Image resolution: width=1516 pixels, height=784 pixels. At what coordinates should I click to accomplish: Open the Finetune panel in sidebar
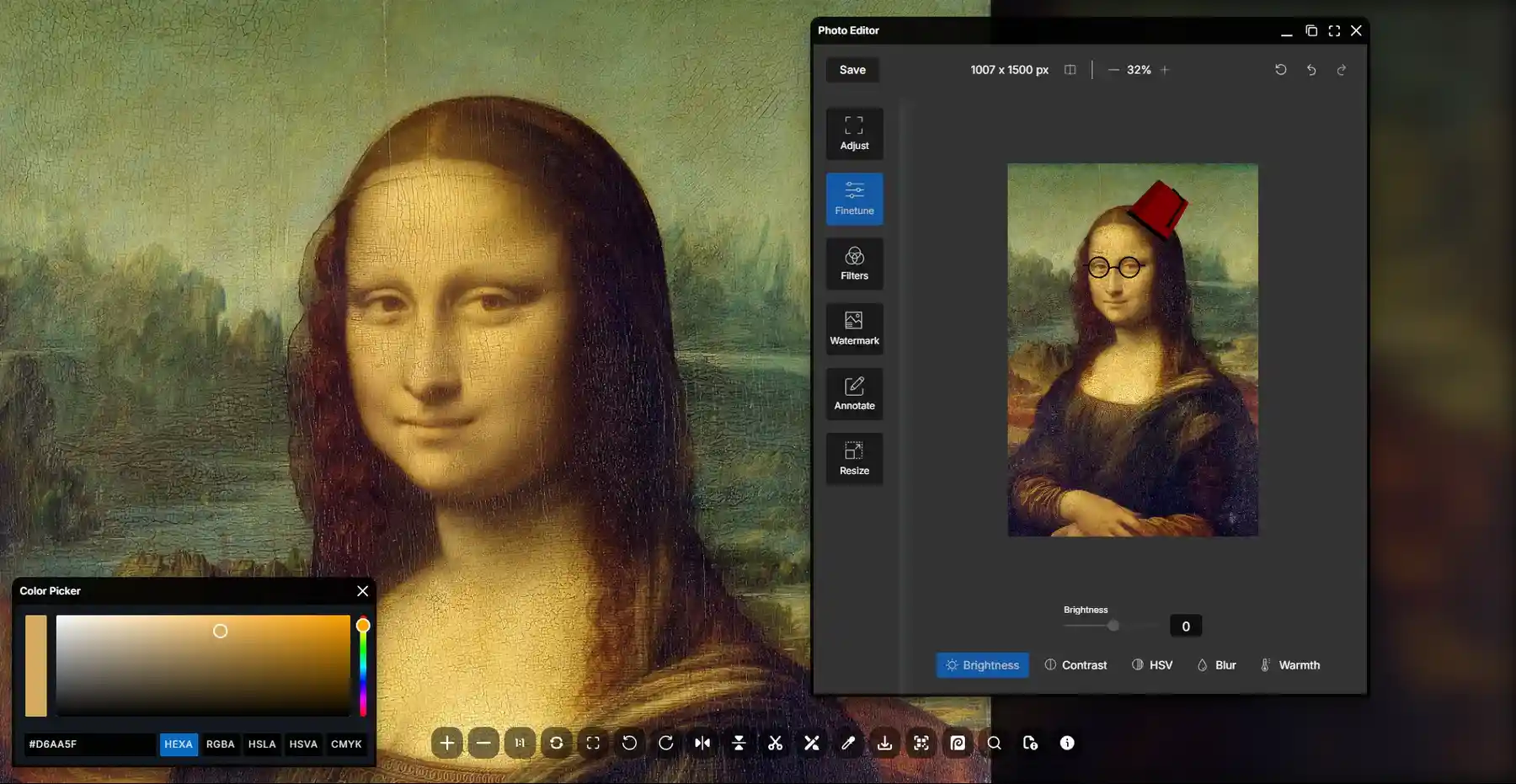[854, 199]
